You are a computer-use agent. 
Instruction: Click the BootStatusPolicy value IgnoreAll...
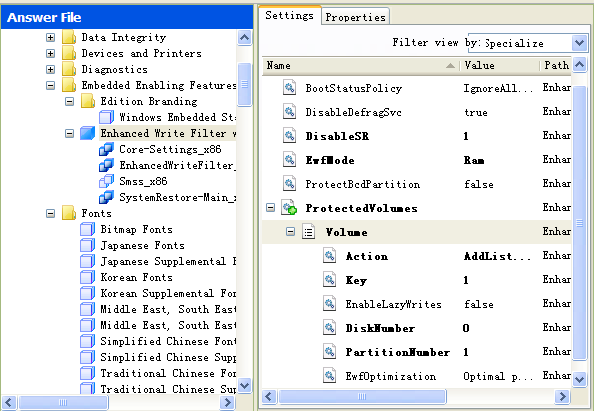(x=498, y=88)
